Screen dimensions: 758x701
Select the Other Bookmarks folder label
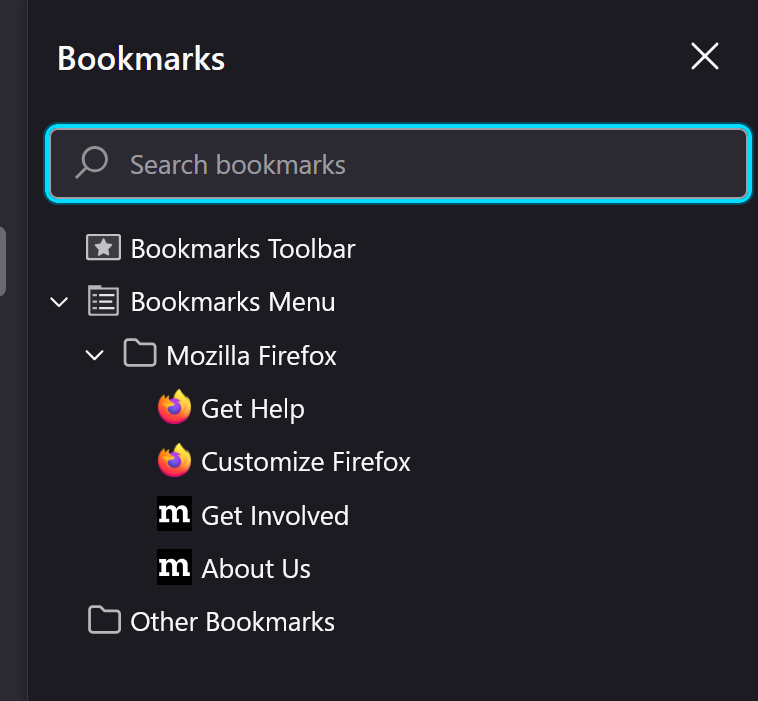pos(232,621)
